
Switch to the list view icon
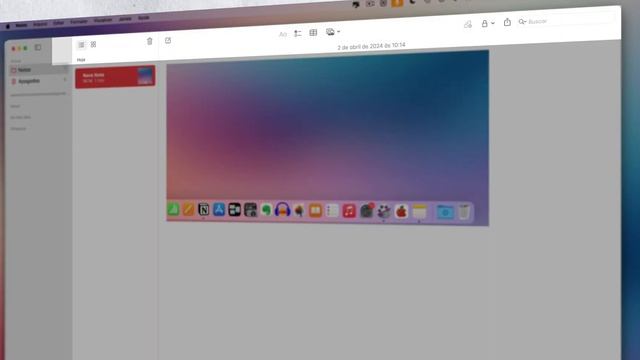pyautogui.click(x=81, y=44)
